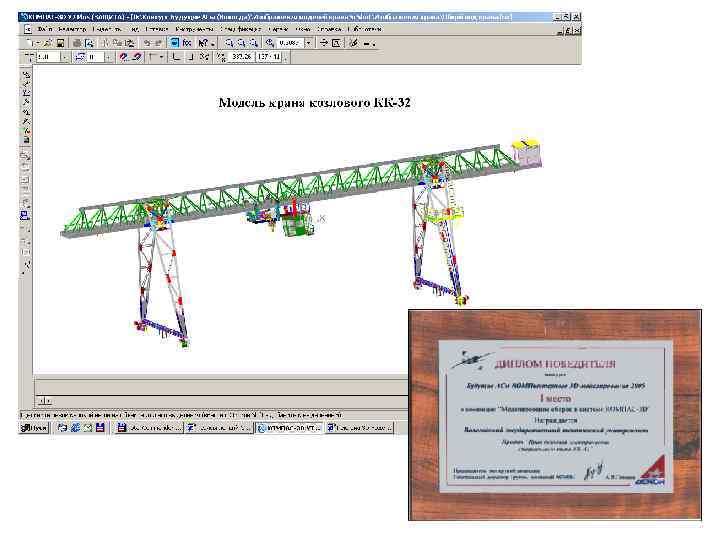This screenshot has height=540, width=720.
Task: Click the zoom magnifier left of the scale field
Action: pos(270,43)
